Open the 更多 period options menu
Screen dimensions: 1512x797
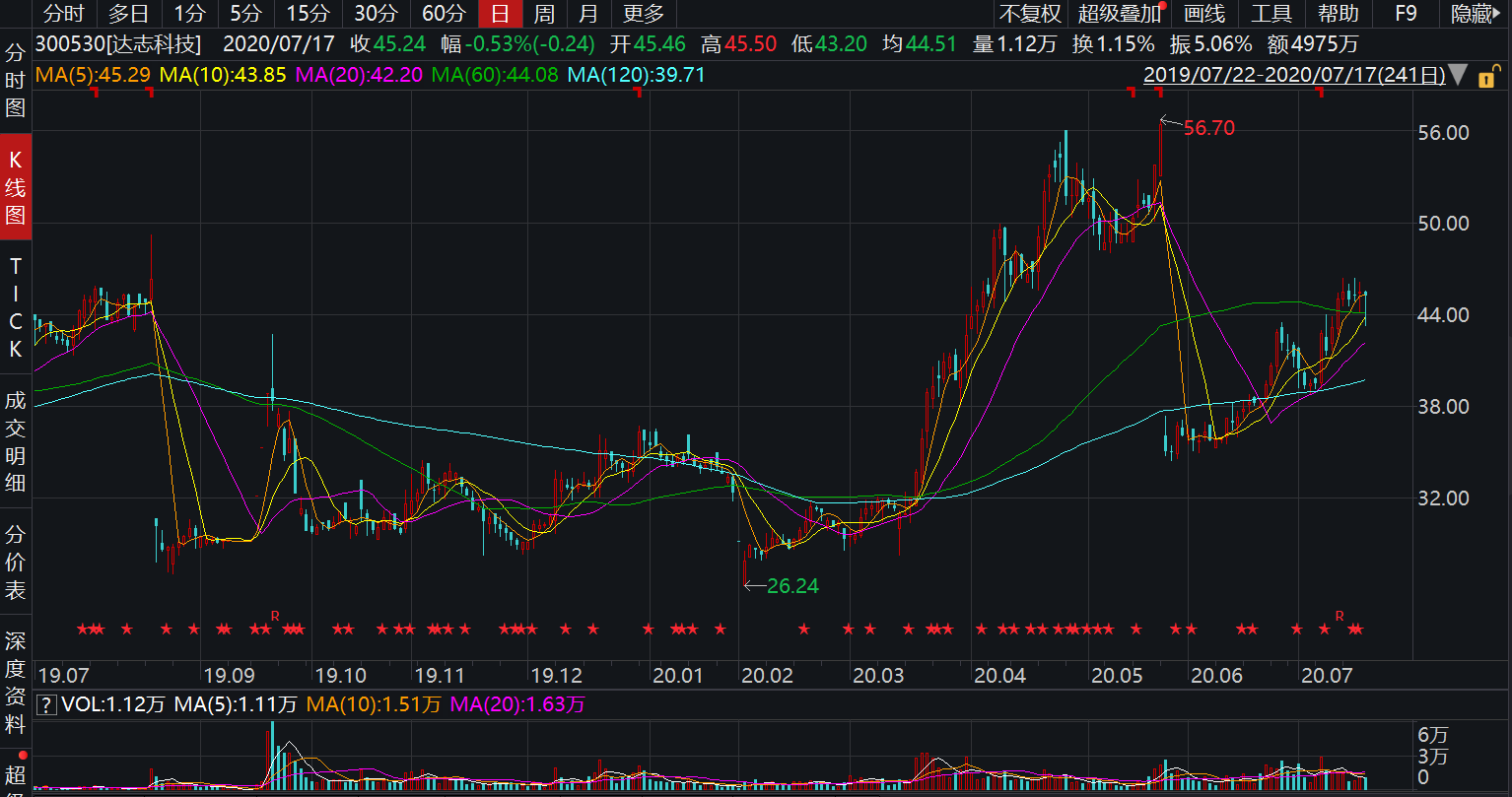pos(644,14)
